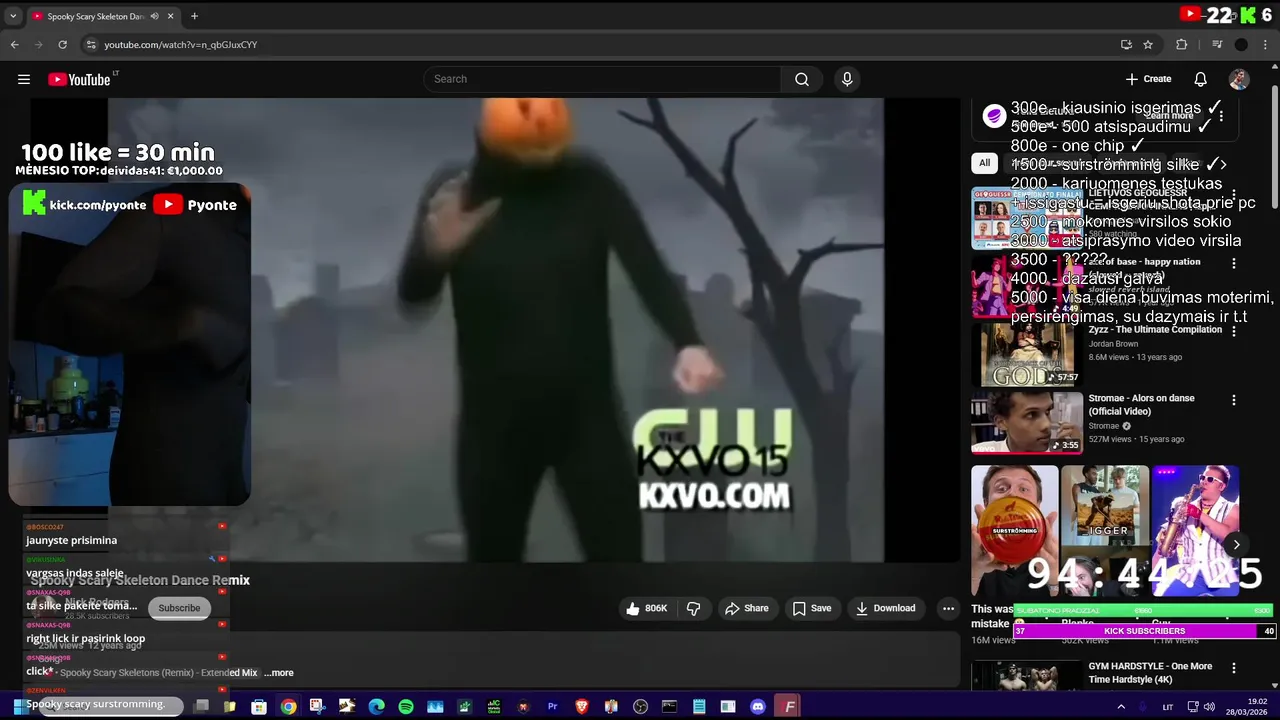Click the address bar URL
The image size is (1280, 720).
pos(181,45)
